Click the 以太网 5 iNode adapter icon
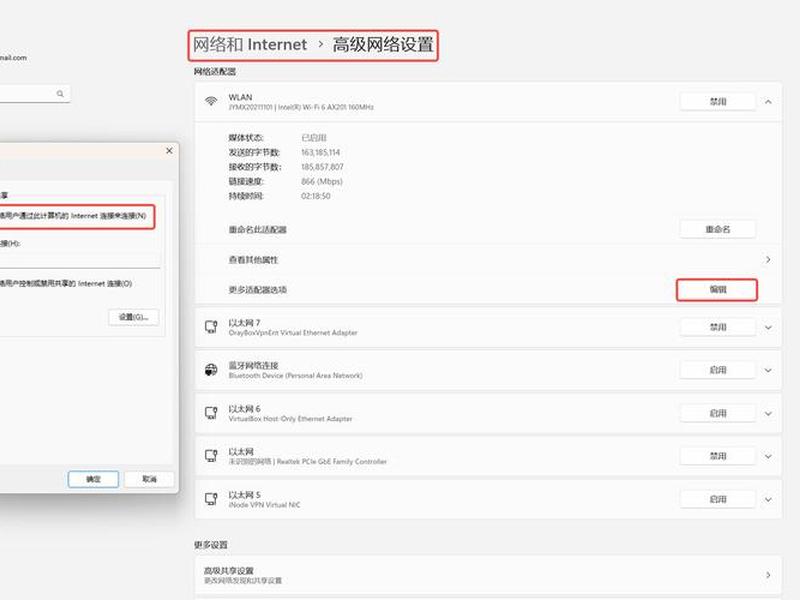This screenshot has width=800, height=600. coord(211,499)
